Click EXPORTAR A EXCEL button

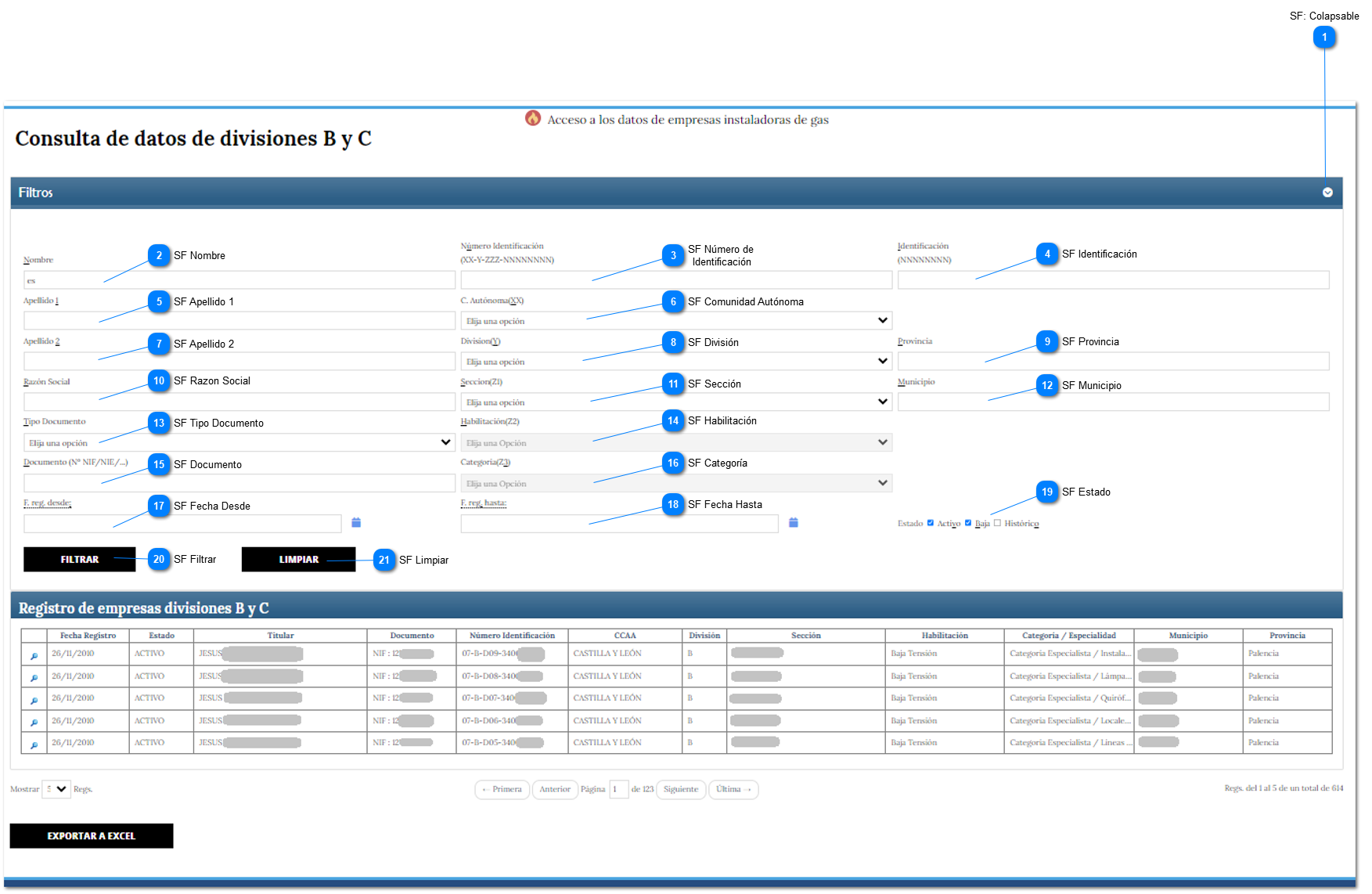point(92,836)
